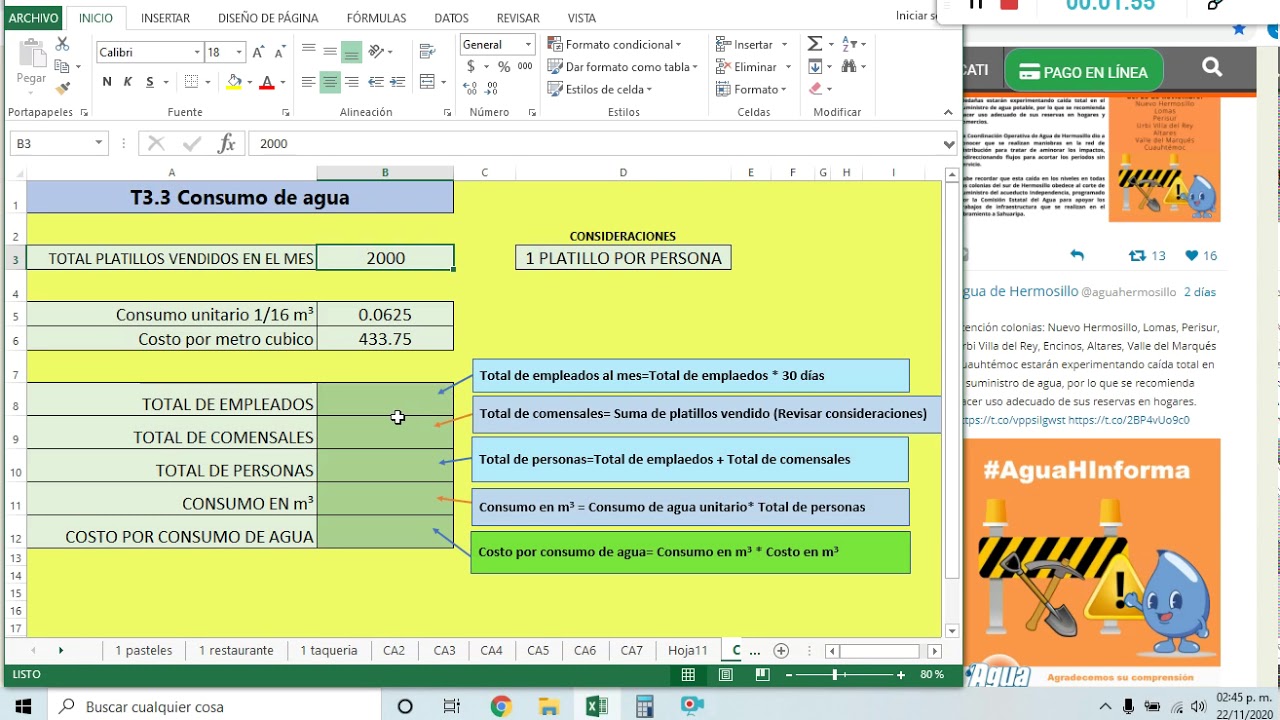Toggle align text left

coord(308,82)
